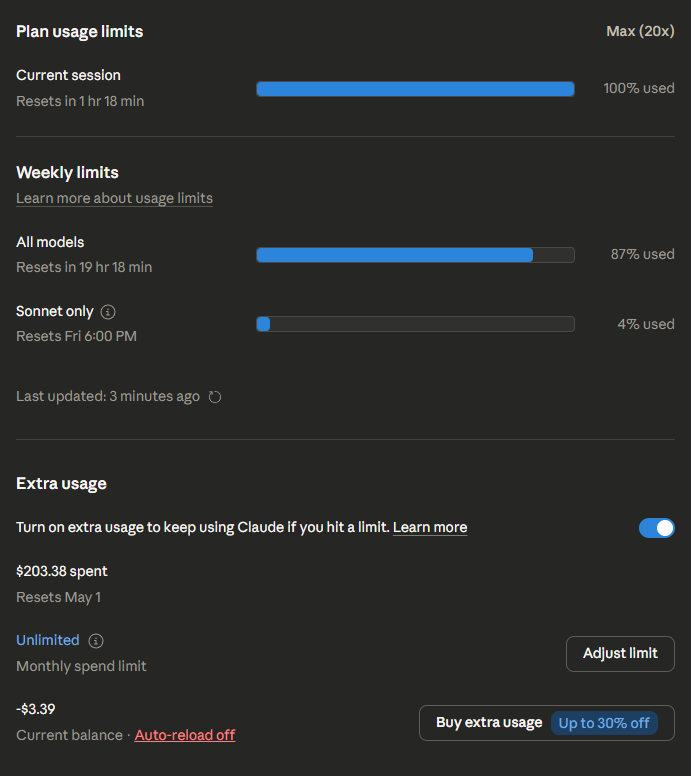This screenshot has width=691, height=776.
Task: Click the Up to 30% off badge
Action: (x=604, y=723)
